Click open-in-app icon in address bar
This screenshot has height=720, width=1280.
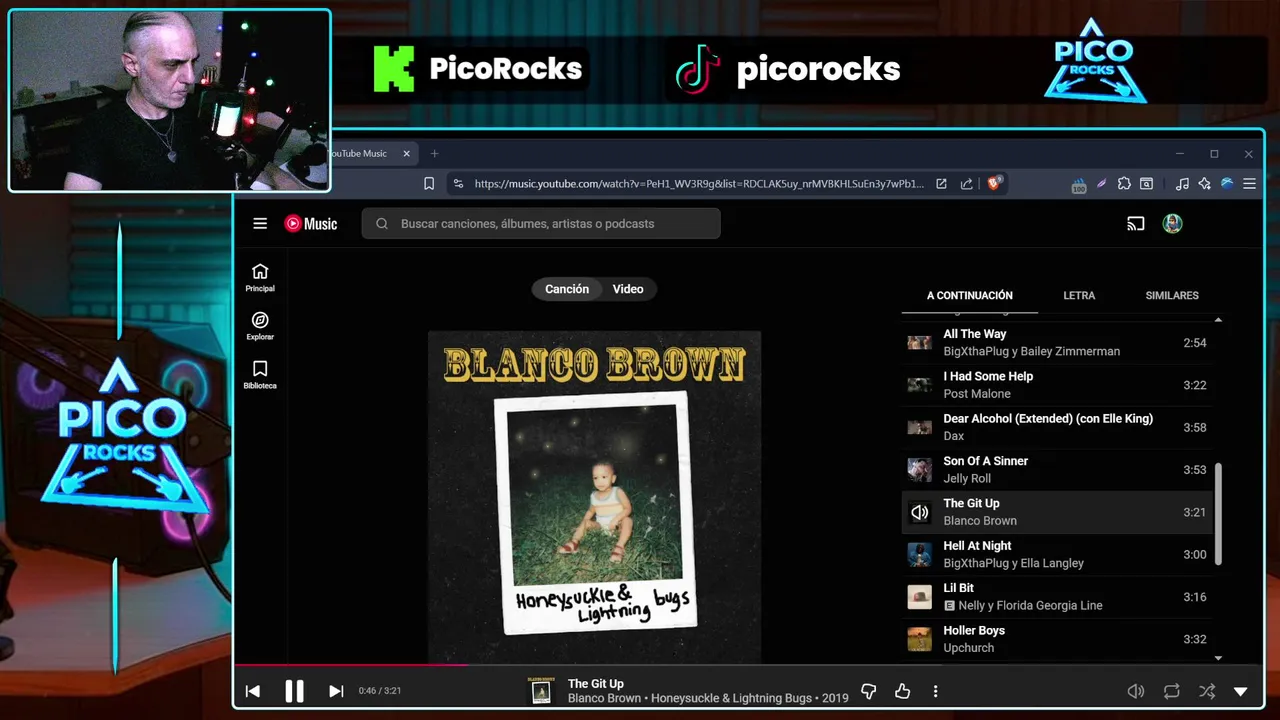(941, 184)
